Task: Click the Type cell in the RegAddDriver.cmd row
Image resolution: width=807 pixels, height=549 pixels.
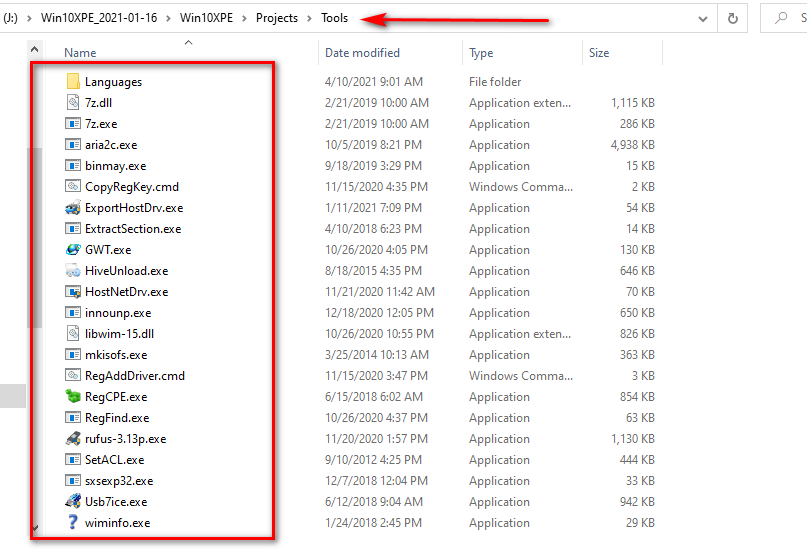Action: (x=520, y=376)
